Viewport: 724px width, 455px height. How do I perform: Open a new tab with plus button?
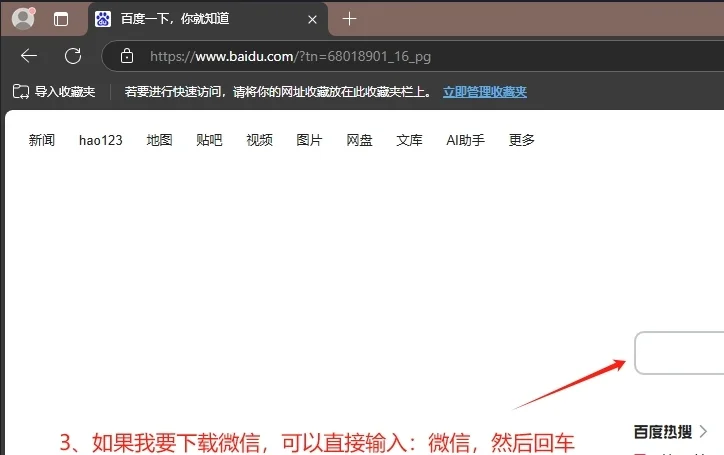click(x=350, y=19)
